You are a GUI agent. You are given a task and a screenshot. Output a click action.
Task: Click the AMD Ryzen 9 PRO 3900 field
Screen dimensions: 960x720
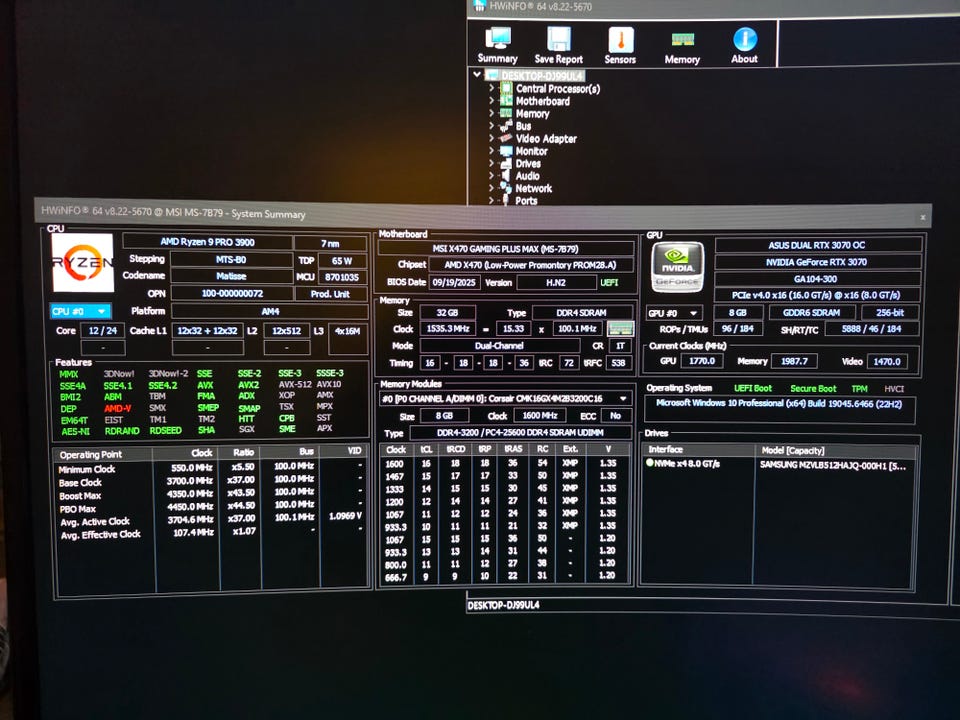pyautogui.click(x=207, y=242)
